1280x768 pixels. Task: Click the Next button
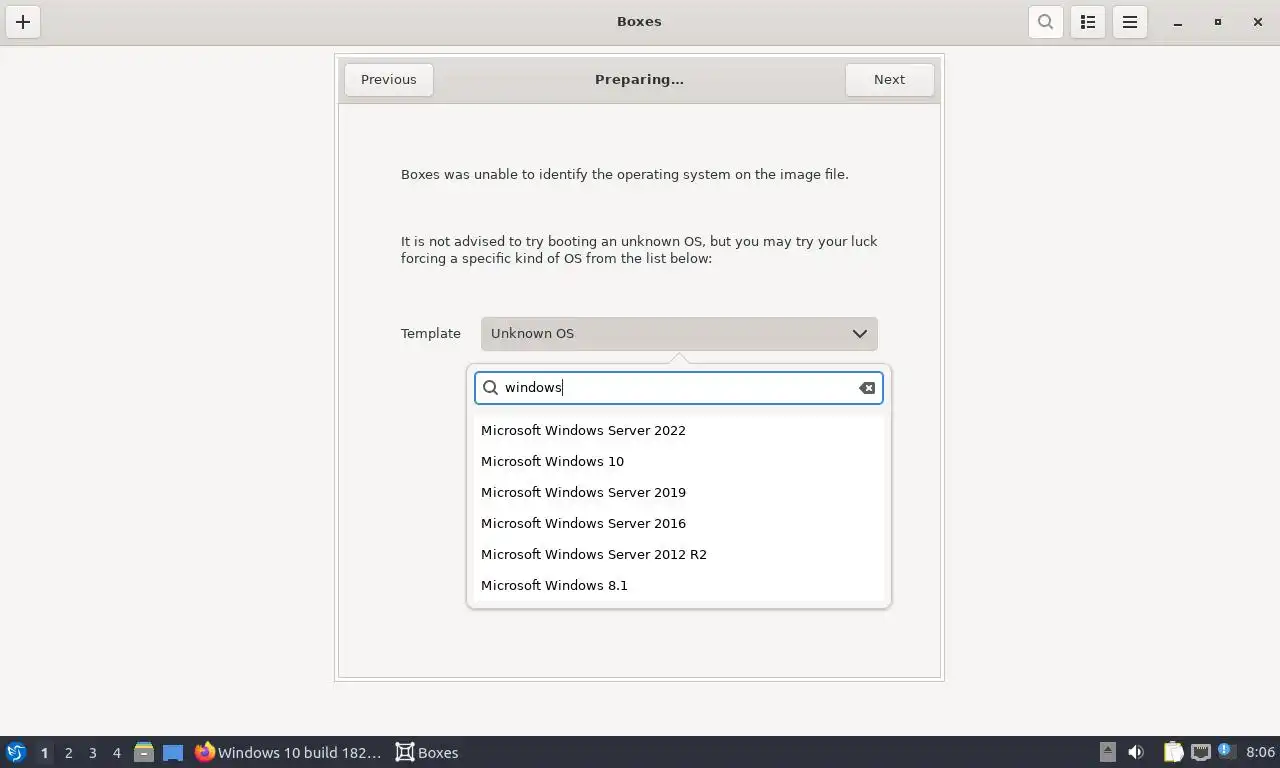[x=889, y=80]
